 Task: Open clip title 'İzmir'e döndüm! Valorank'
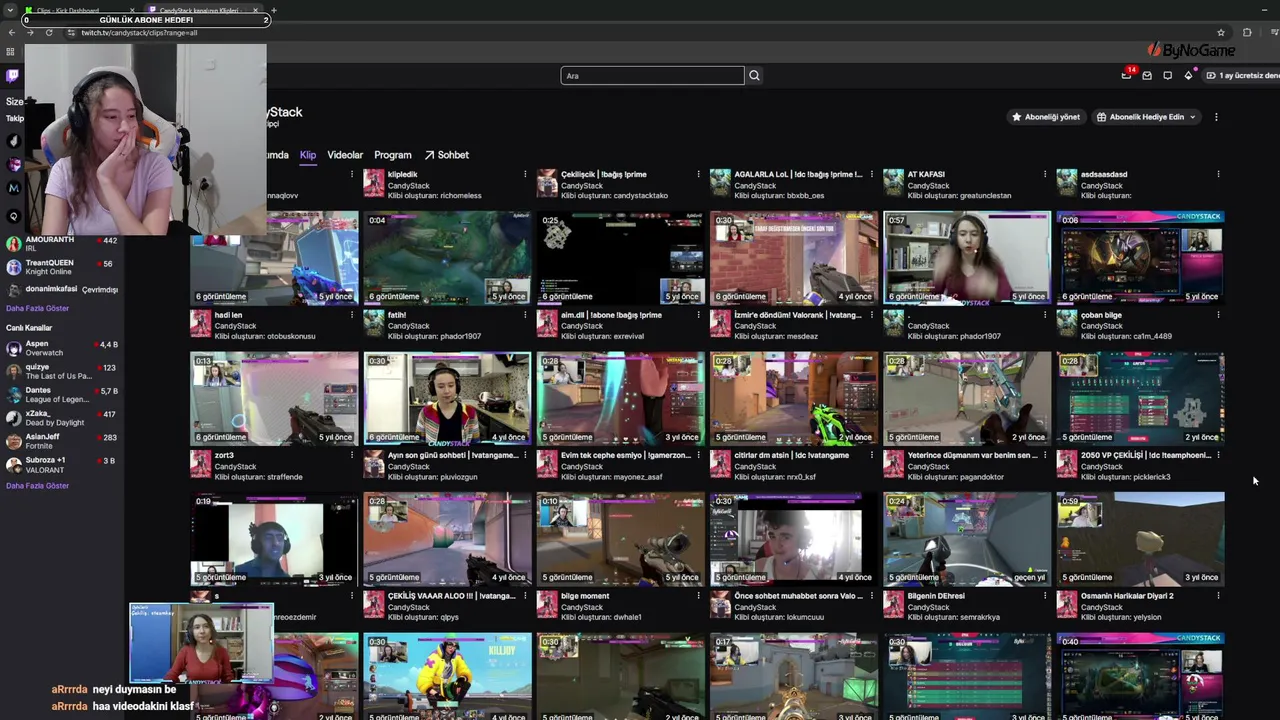click(x=798, y=315)
